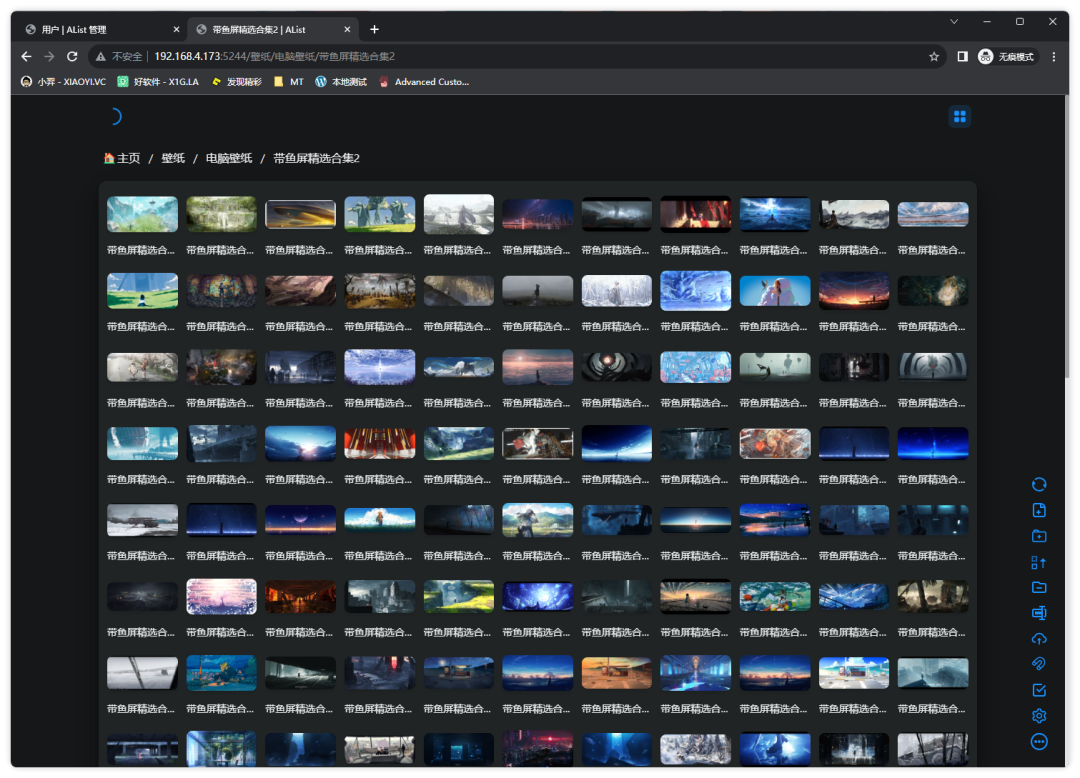This screenshot has height=778, width=1080.
Task: Toggle the multi-select checkbox icon in the toolbar
Action: [1039, 690]
